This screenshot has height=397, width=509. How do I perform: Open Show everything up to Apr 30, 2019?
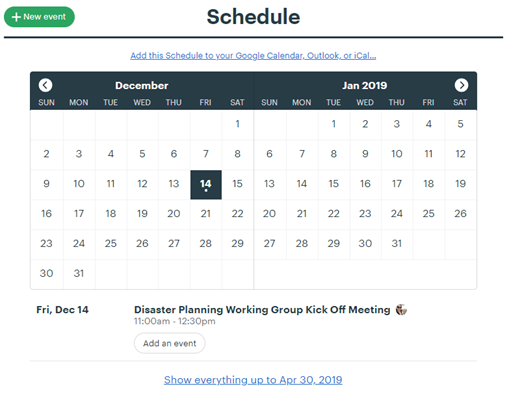253,380
